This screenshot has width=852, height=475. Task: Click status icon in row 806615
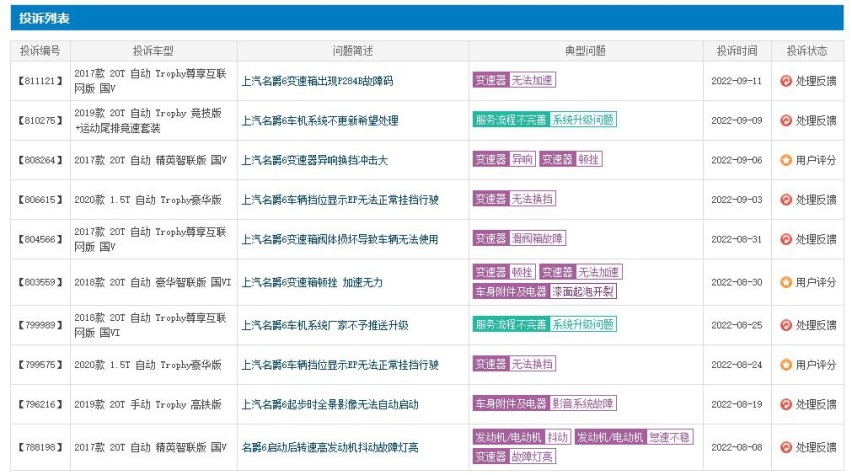pos(786,200)
